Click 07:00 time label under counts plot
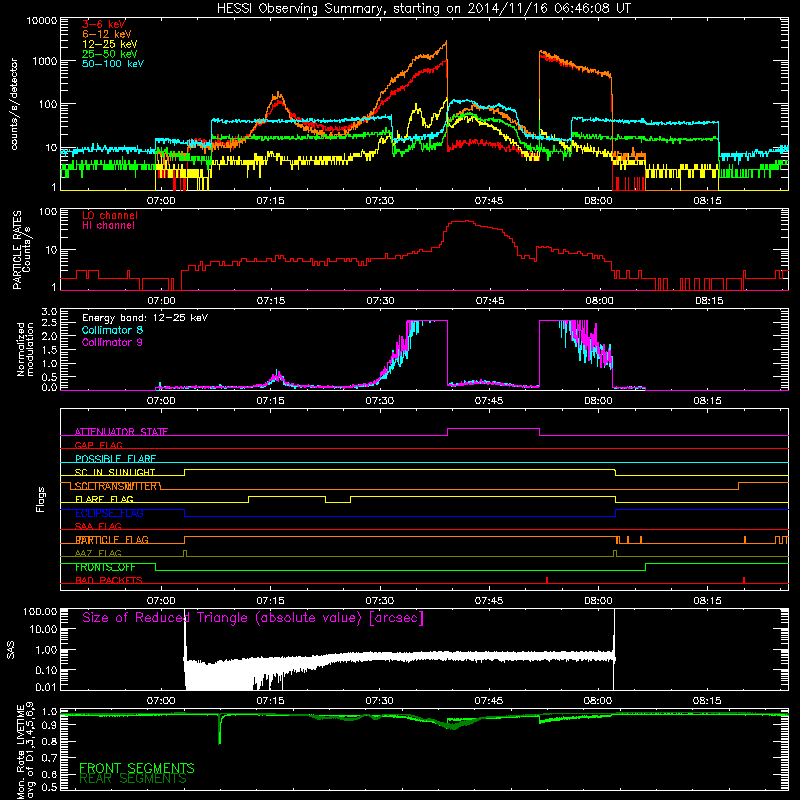 [161, 201]
